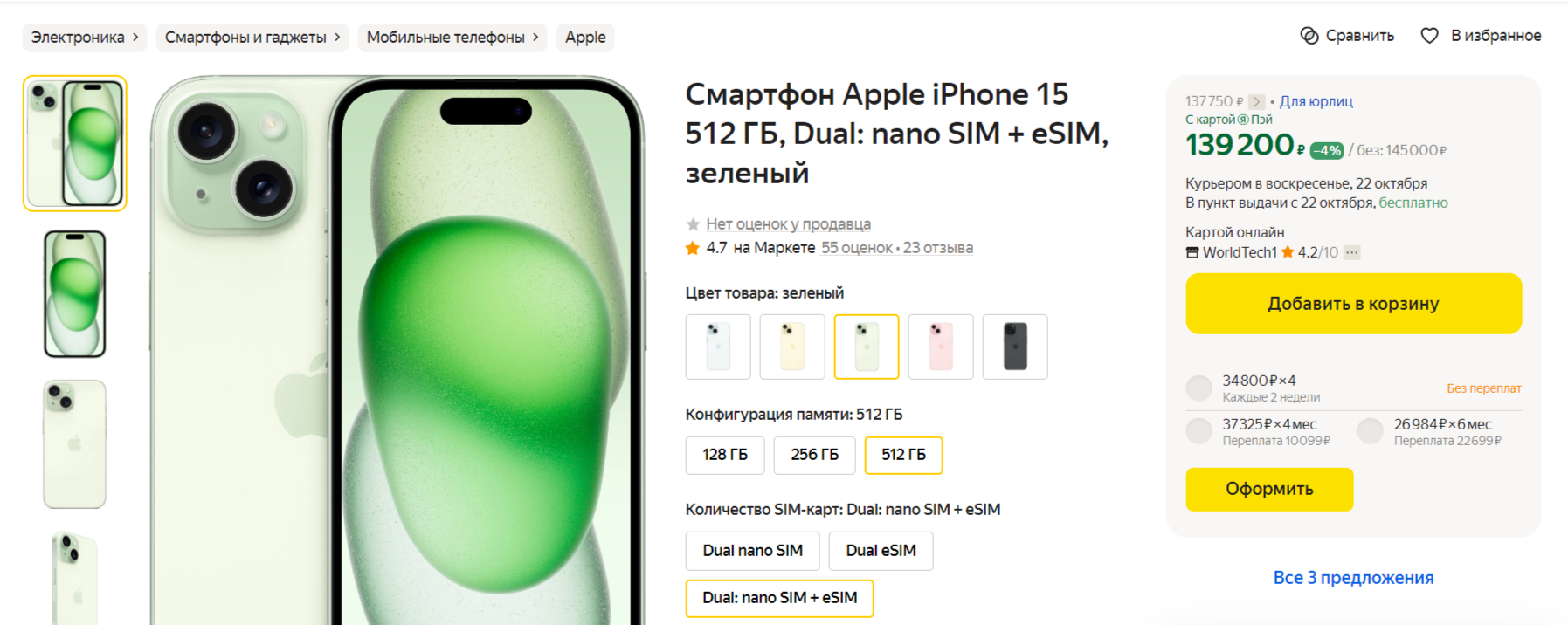The width and height of the screenshot is (1568, 625).
Task: Choose the Dual eSIM option
Action: coord(881,551)
